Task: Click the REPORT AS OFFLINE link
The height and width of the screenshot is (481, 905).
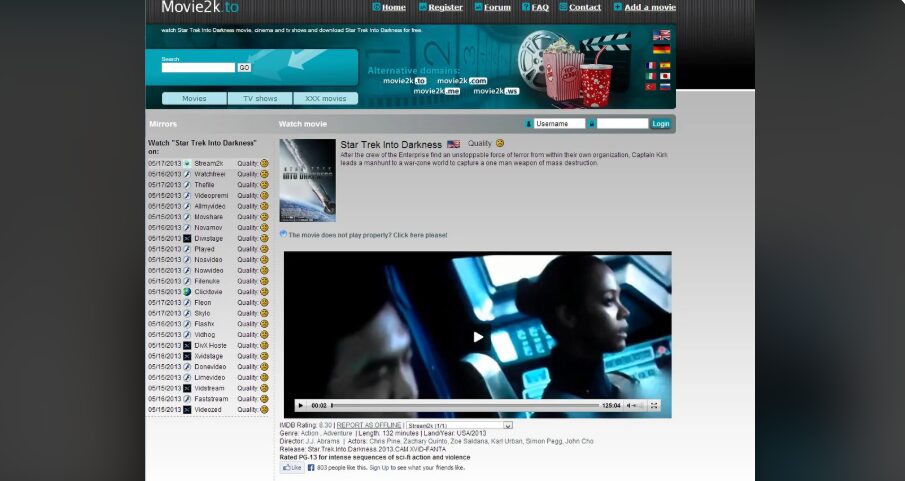Action: tap(369, 426)
